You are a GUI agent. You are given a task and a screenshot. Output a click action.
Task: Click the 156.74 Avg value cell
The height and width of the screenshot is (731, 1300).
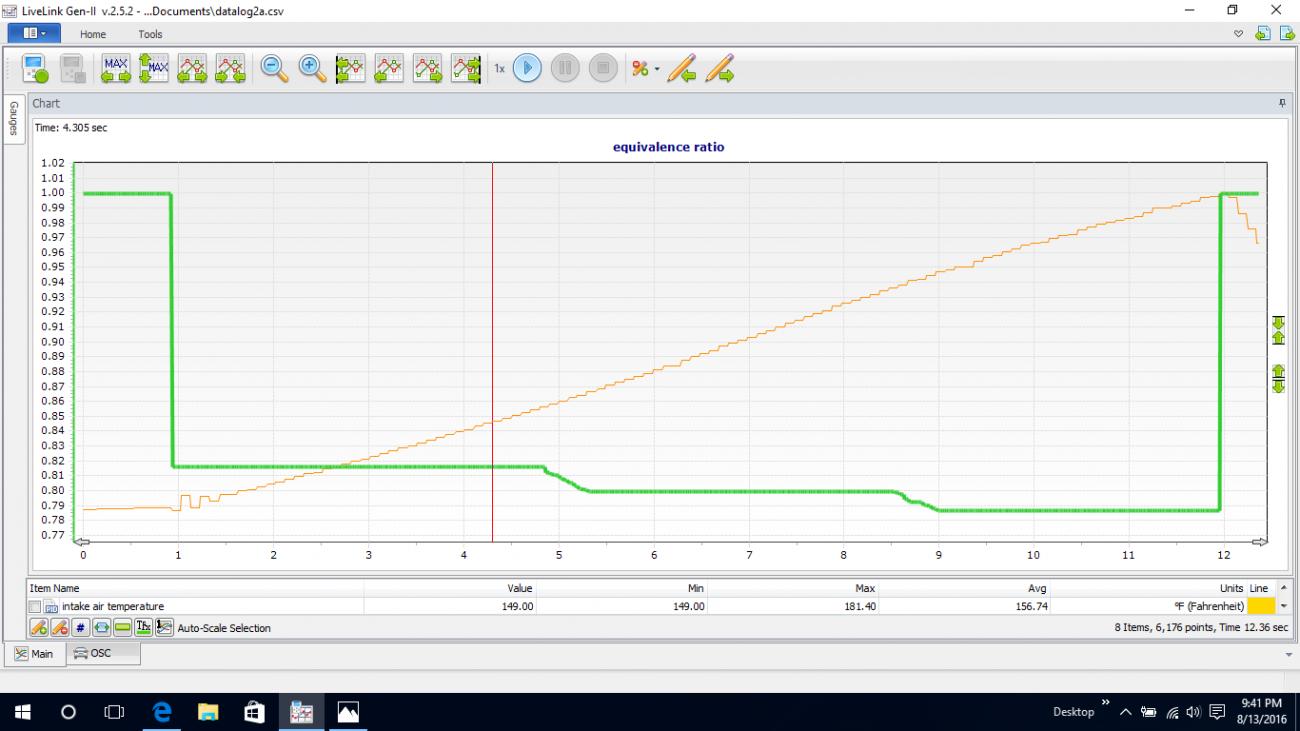point(965,606)
